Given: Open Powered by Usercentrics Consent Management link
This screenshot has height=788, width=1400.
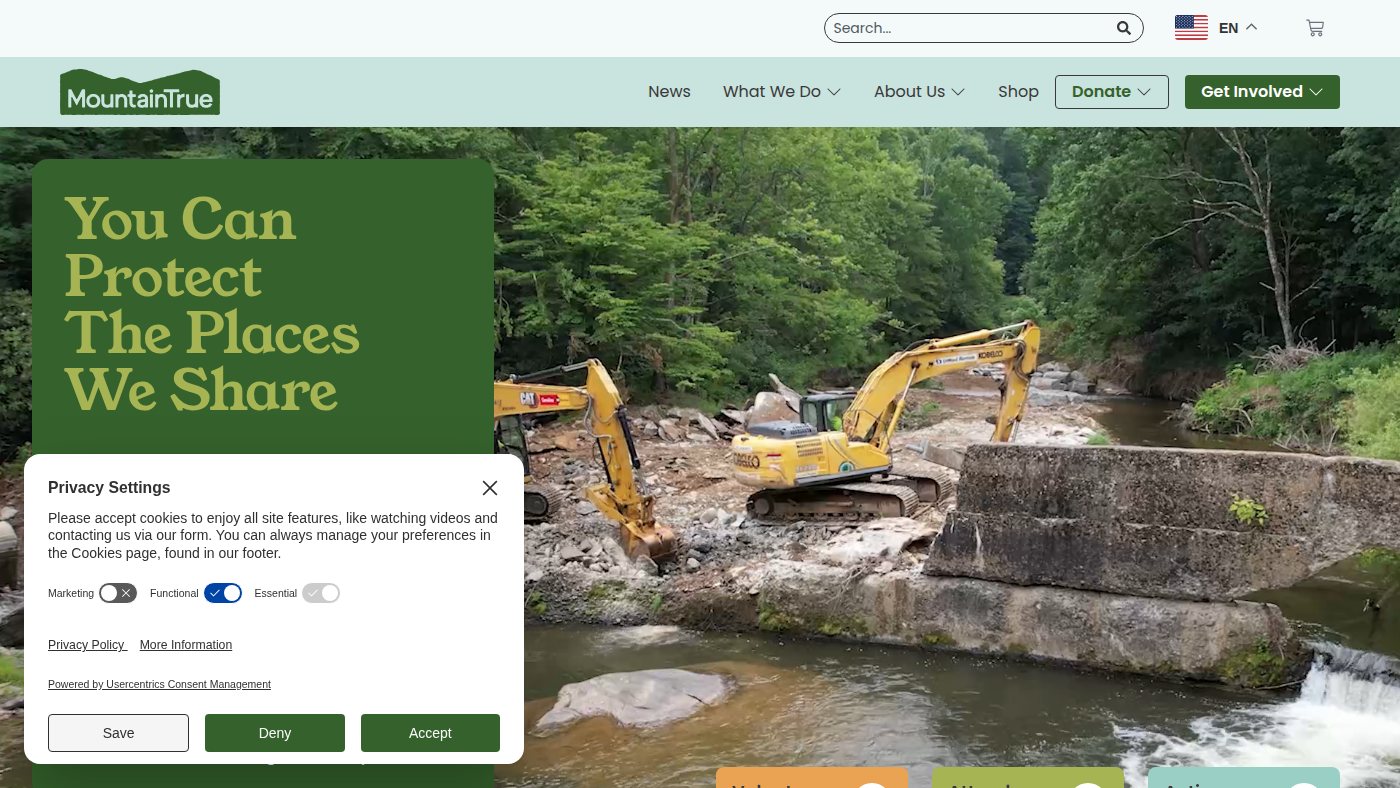Looking at the screenshot, I should [159, 684].
